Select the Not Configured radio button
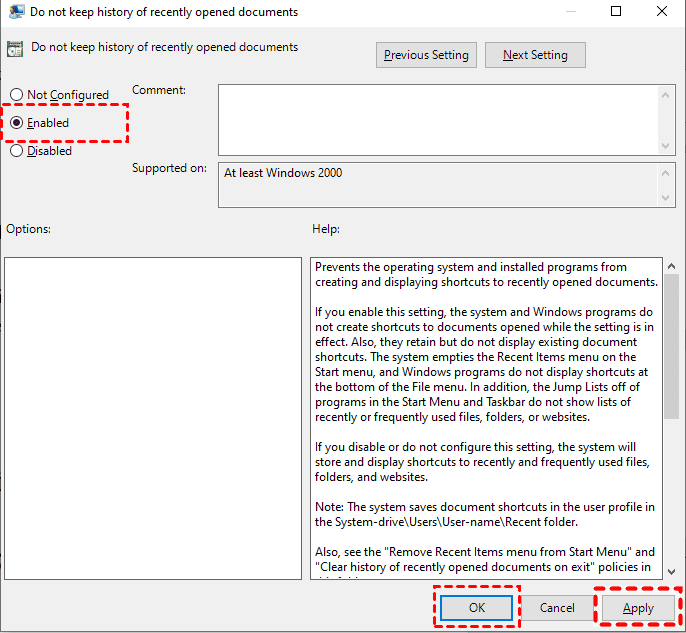Screen dimensions: 686x633 59,94
